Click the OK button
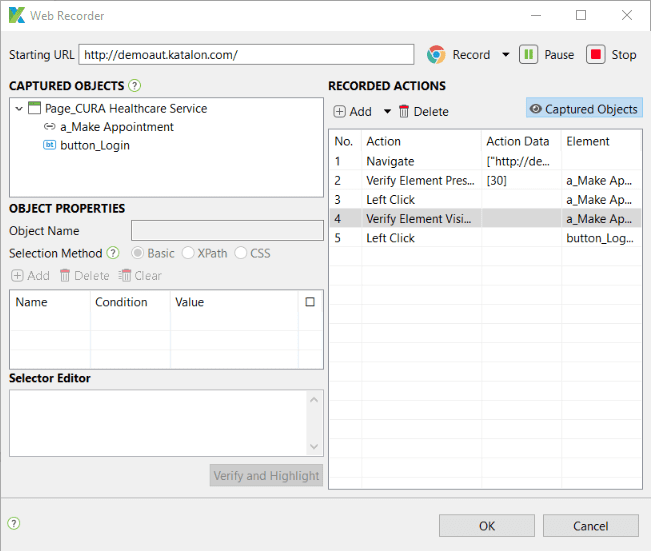 point(486,526)
